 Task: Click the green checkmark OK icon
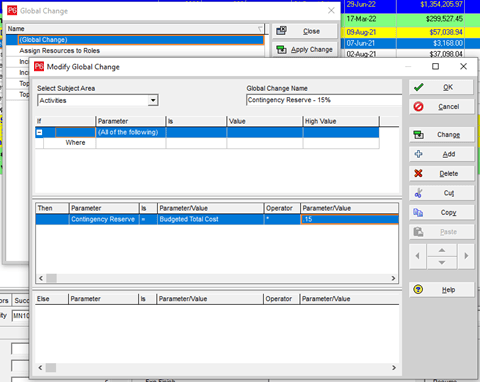(x=418, y=87)
